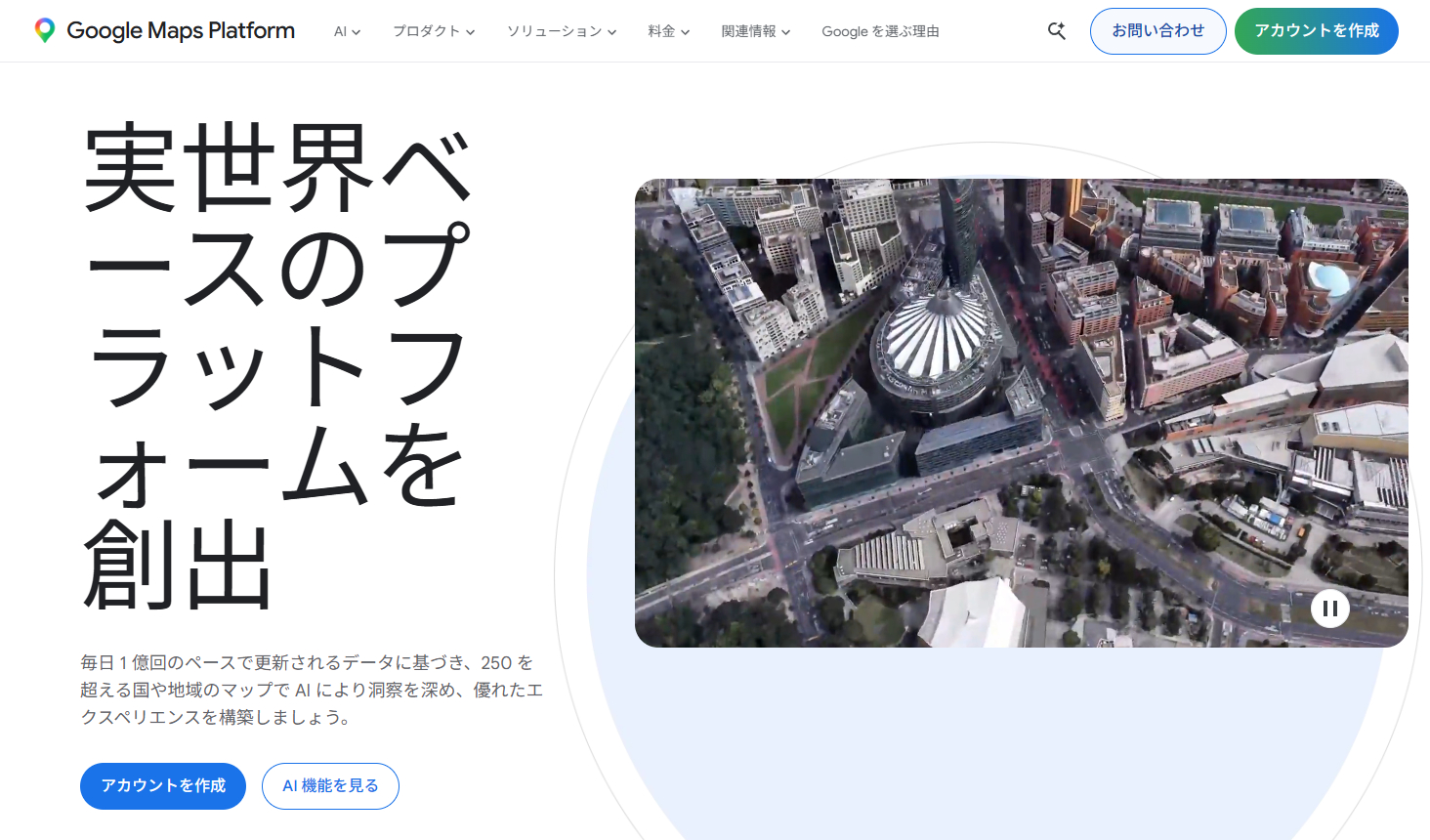
Task: Click the chevron arrow beside AI
Action: tap(357, 32)
